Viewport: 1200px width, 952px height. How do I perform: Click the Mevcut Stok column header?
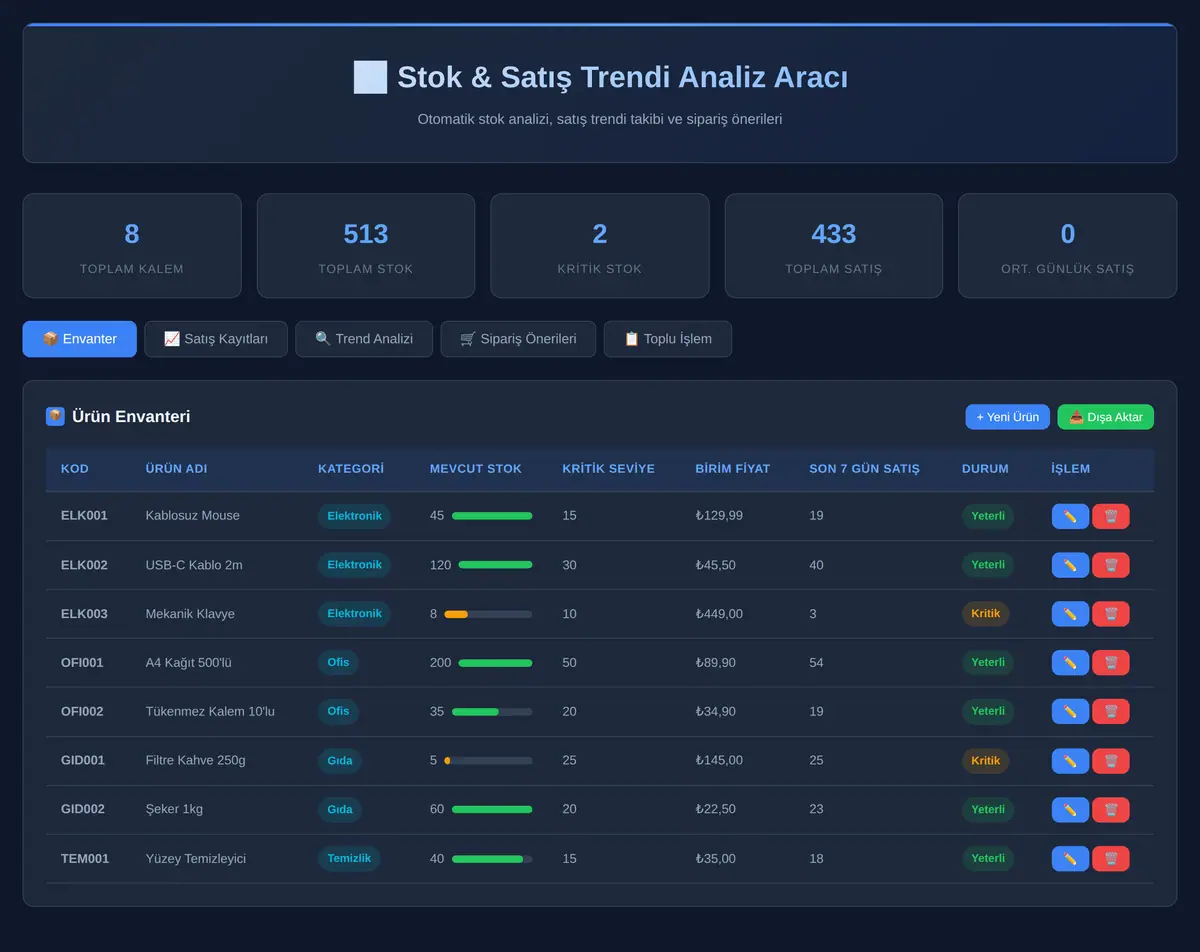pyautogui.click(x=476, y=469)
